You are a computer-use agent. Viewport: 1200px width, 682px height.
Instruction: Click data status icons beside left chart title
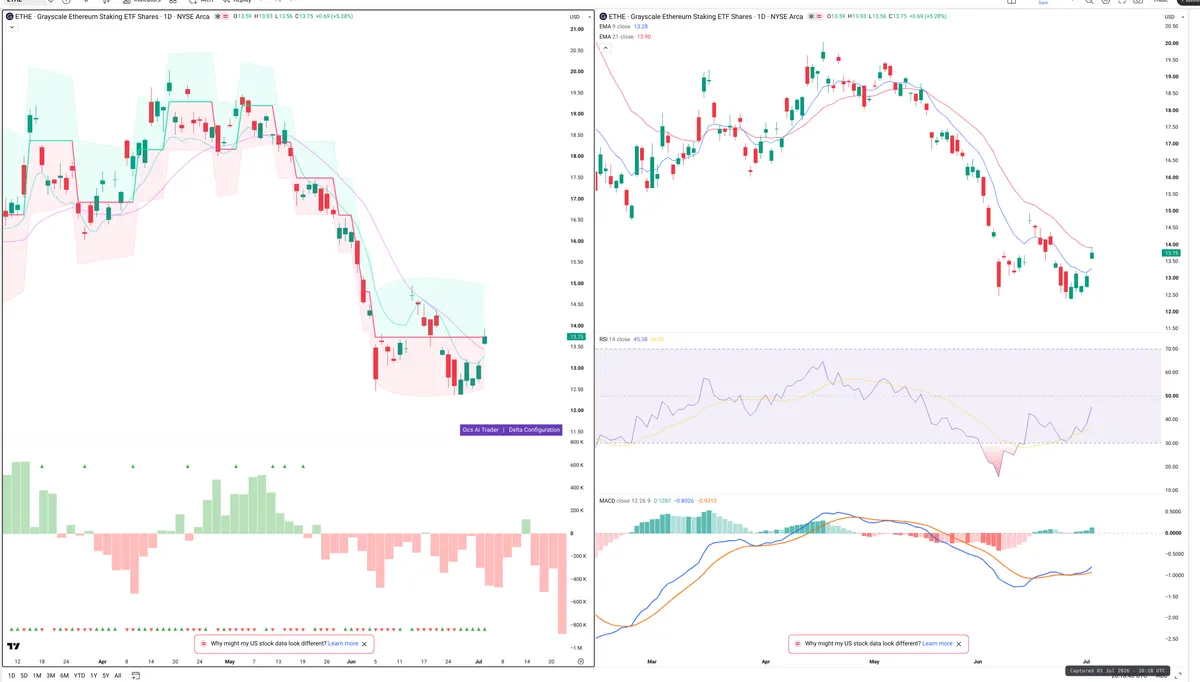220,17
